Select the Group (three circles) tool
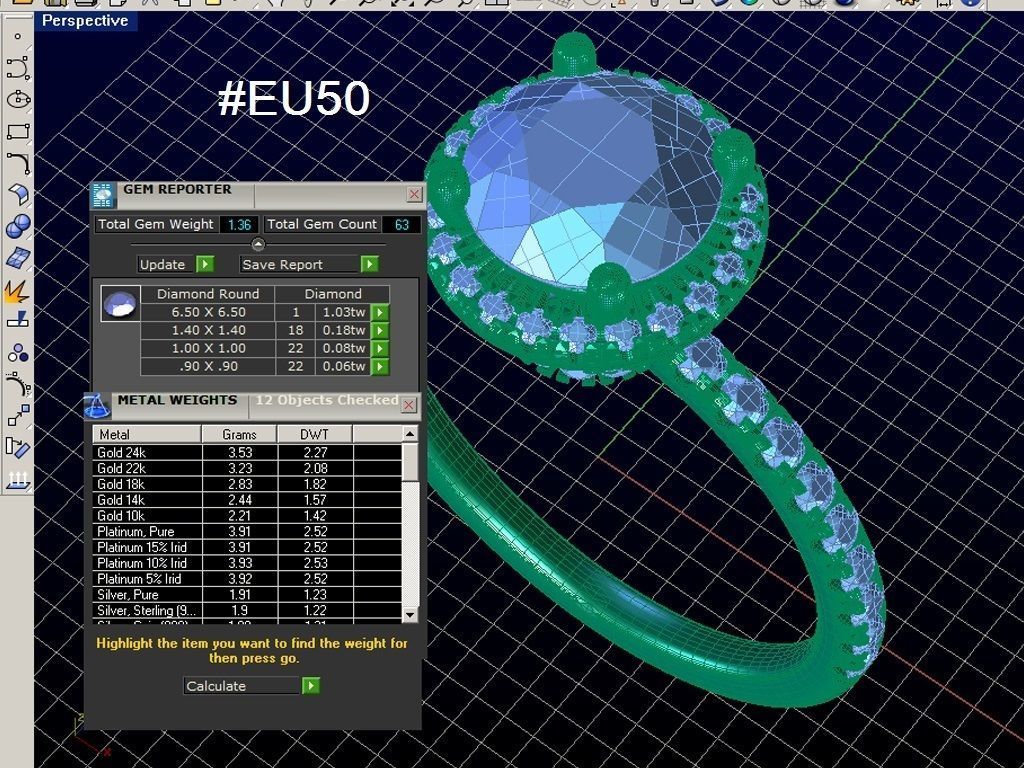The width and height of the screenshot is (1024, 768). [x=18, y=353]
